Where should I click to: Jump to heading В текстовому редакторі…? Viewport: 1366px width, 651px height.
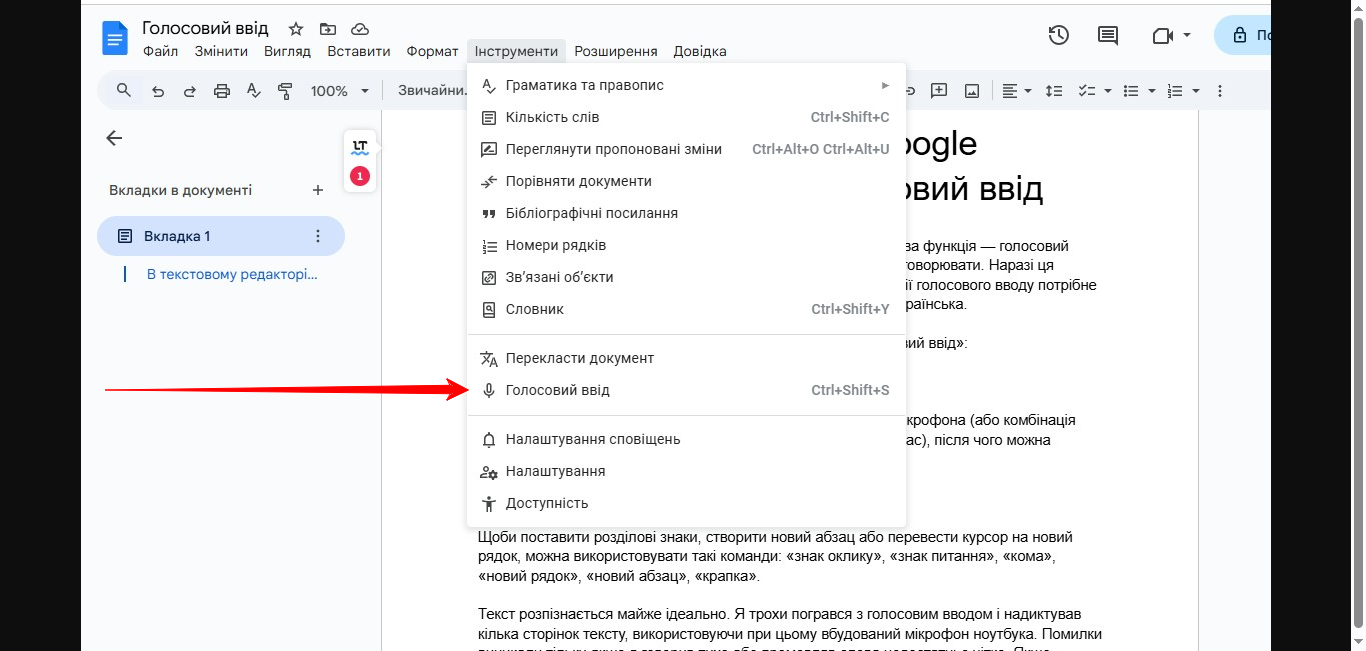pos(232,274)
